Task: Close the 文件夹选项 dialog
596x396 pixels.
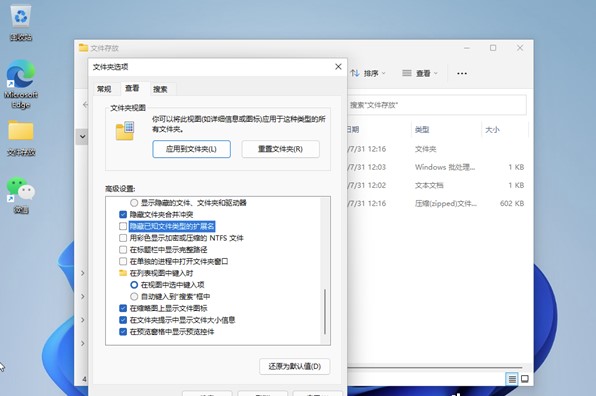Action: pyautogui.click(x=338, y=67)
